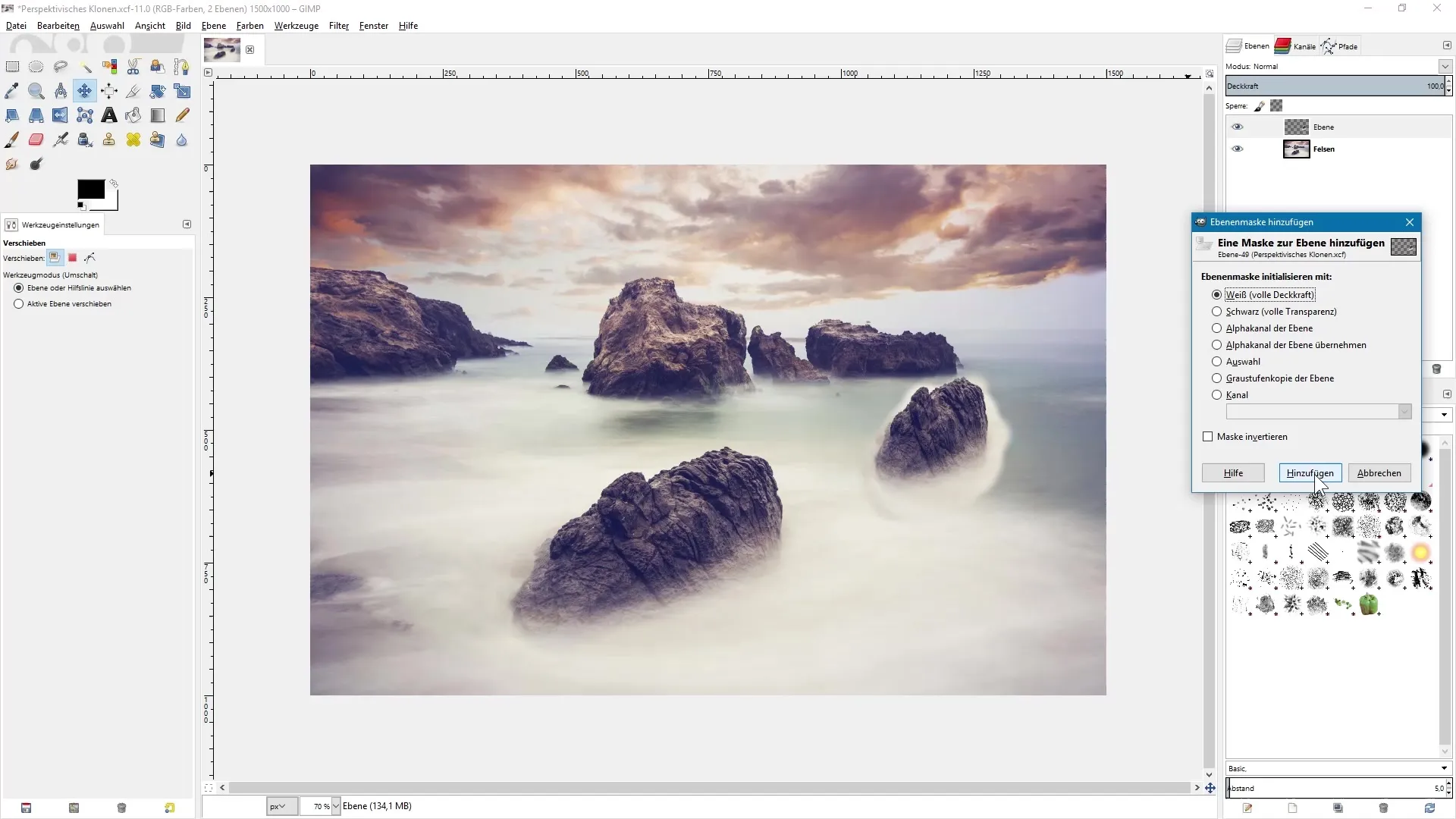Click the Hinzufügen button

click(x=1310, y=473)
